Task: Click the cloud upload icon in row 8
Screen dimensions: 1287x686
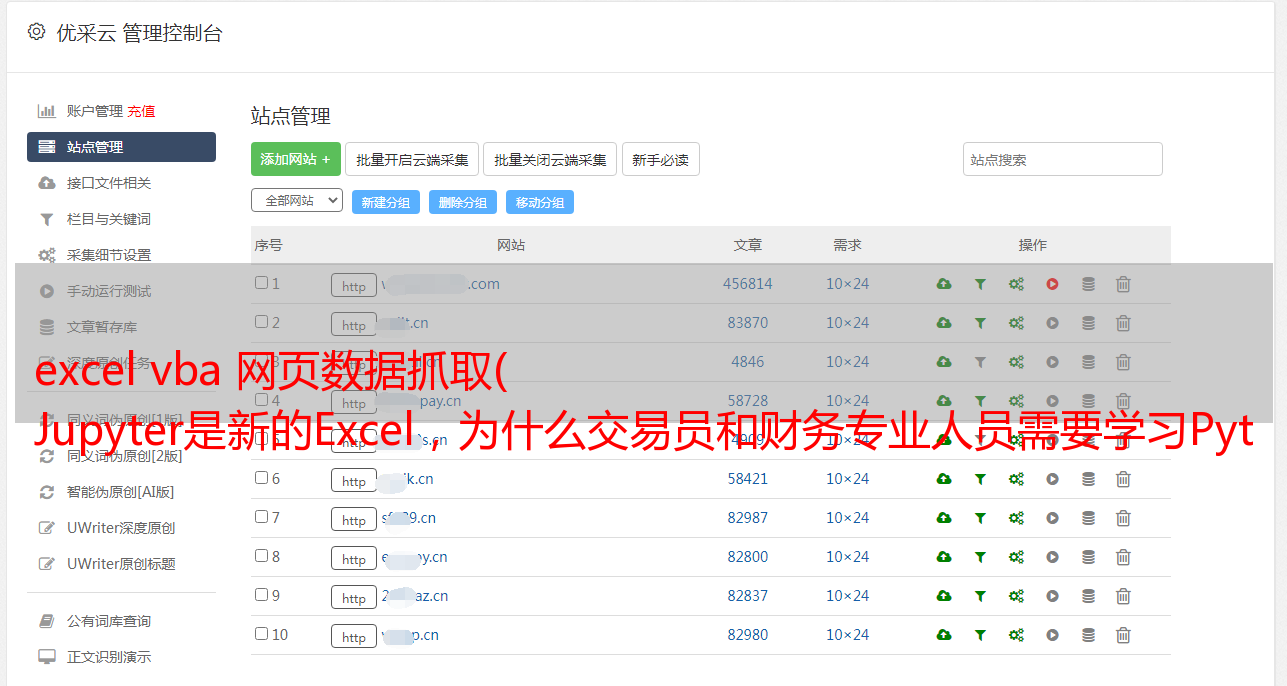Action: 943,557
